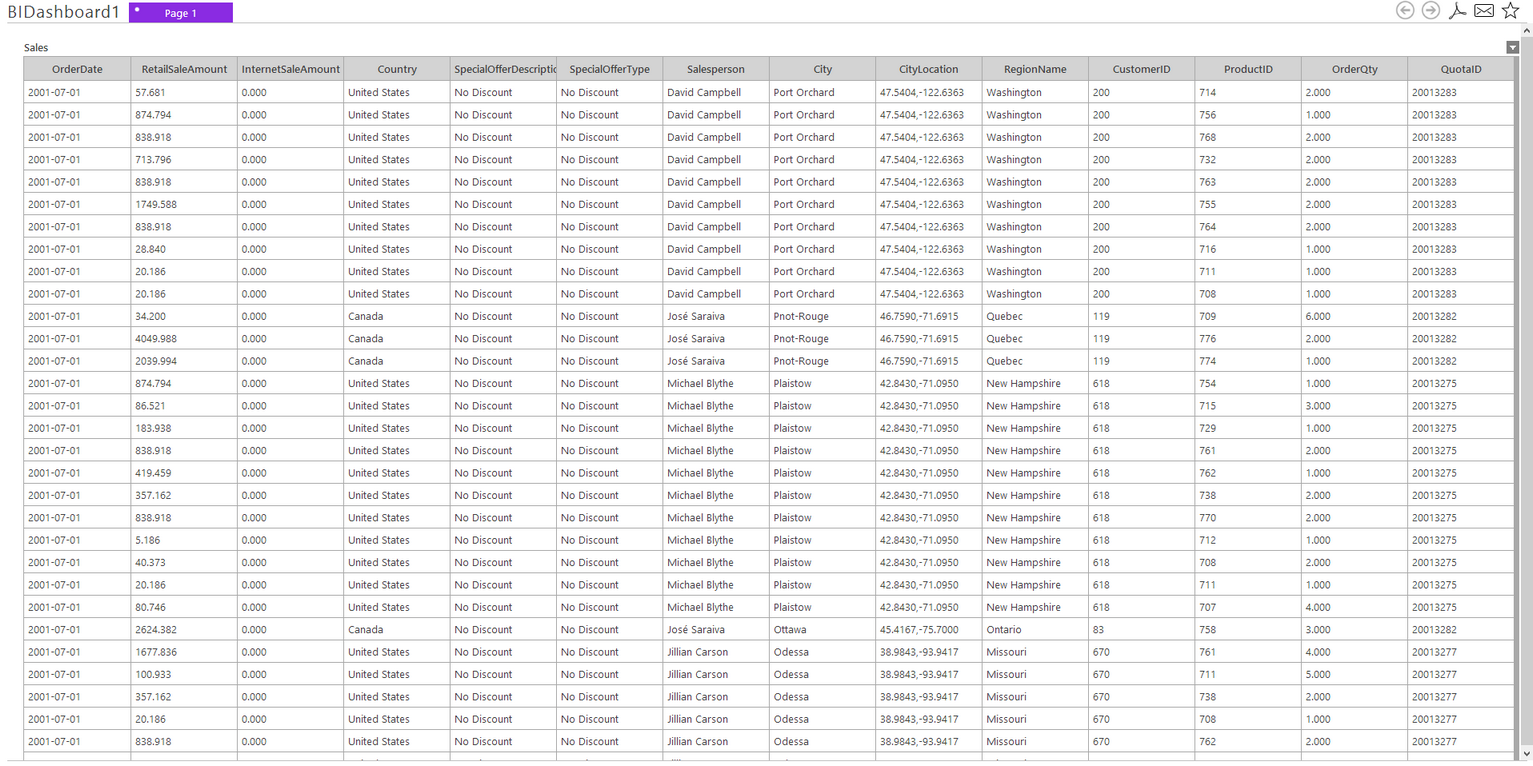
Task: Select the retail amount cell 28.840
Action: pos(184,249)
